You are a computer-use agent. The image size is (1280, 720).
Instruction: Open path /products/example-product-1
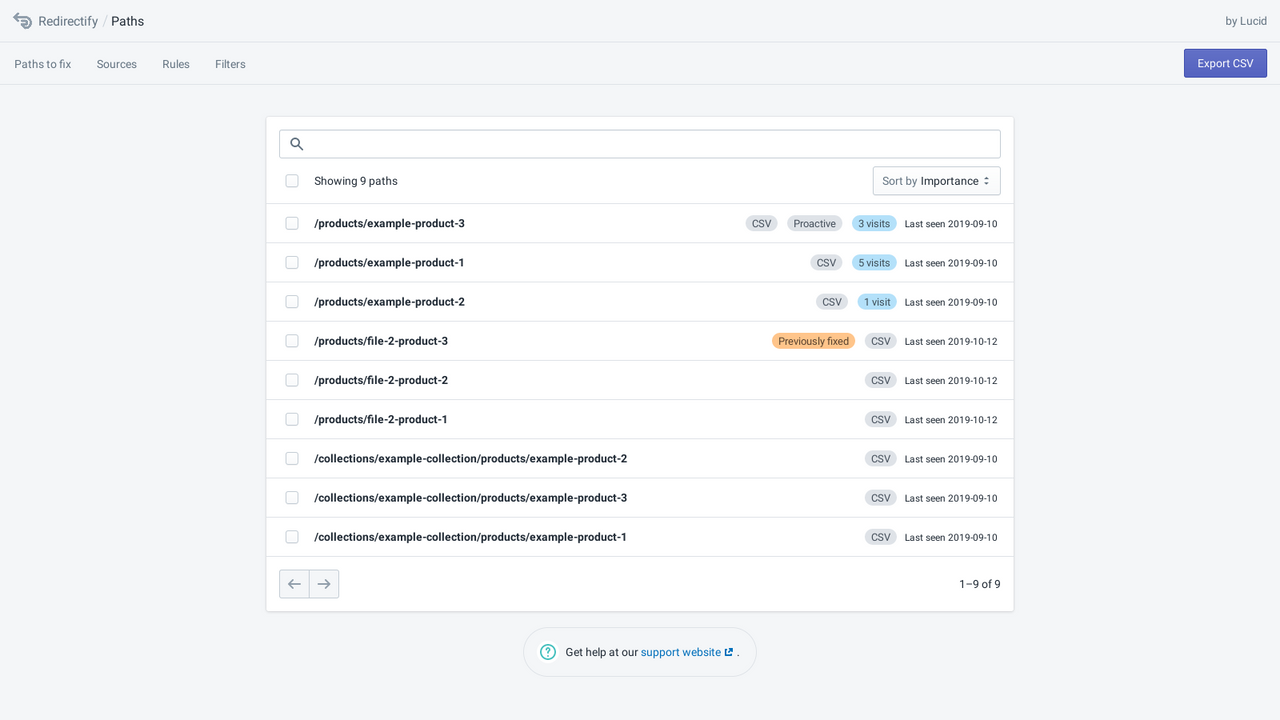[x=389, y=262]
